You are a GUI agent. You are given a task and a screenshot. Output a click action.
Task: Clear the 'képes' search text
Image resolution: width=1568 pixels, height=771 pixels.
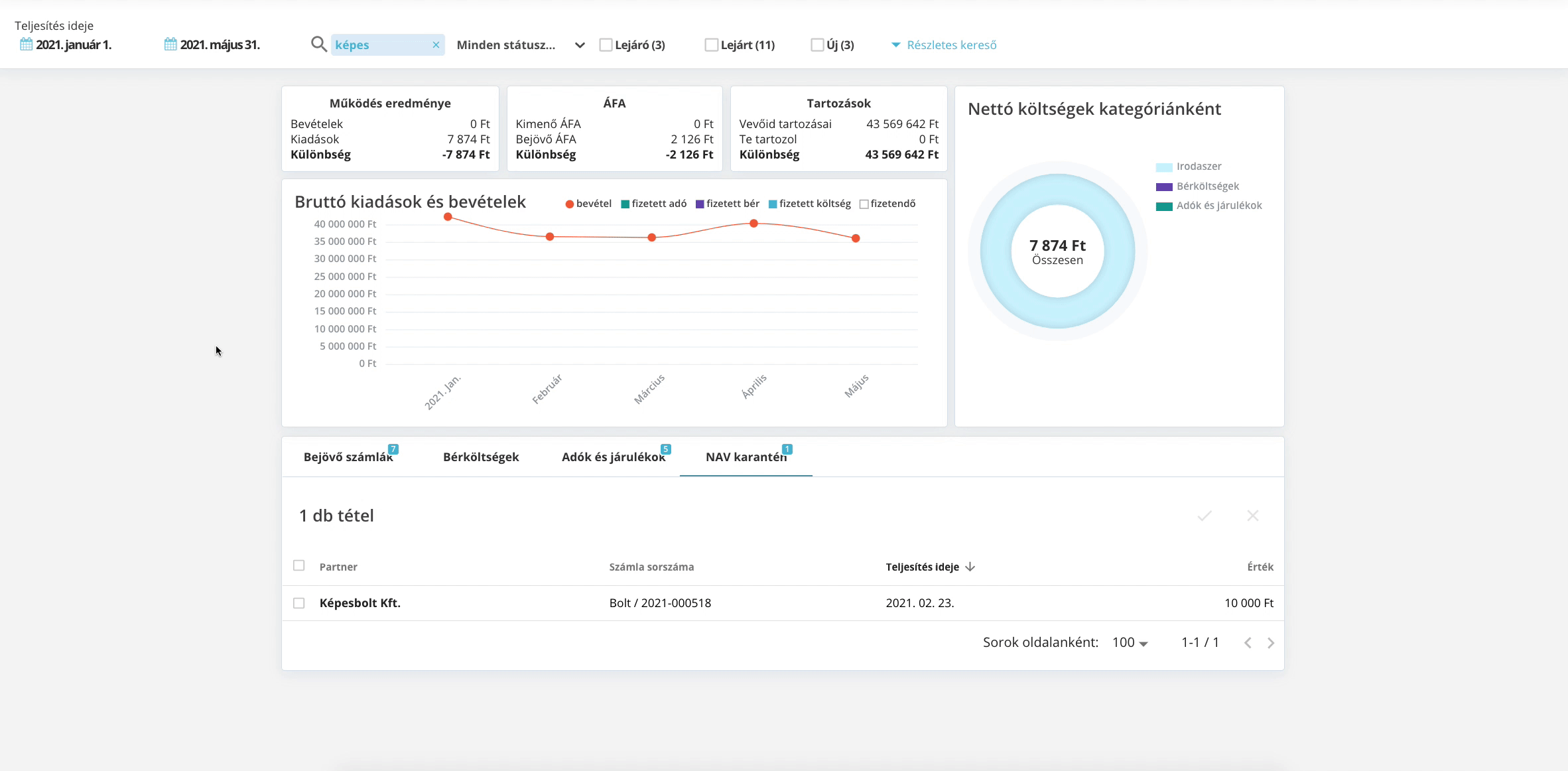[436, 45]
